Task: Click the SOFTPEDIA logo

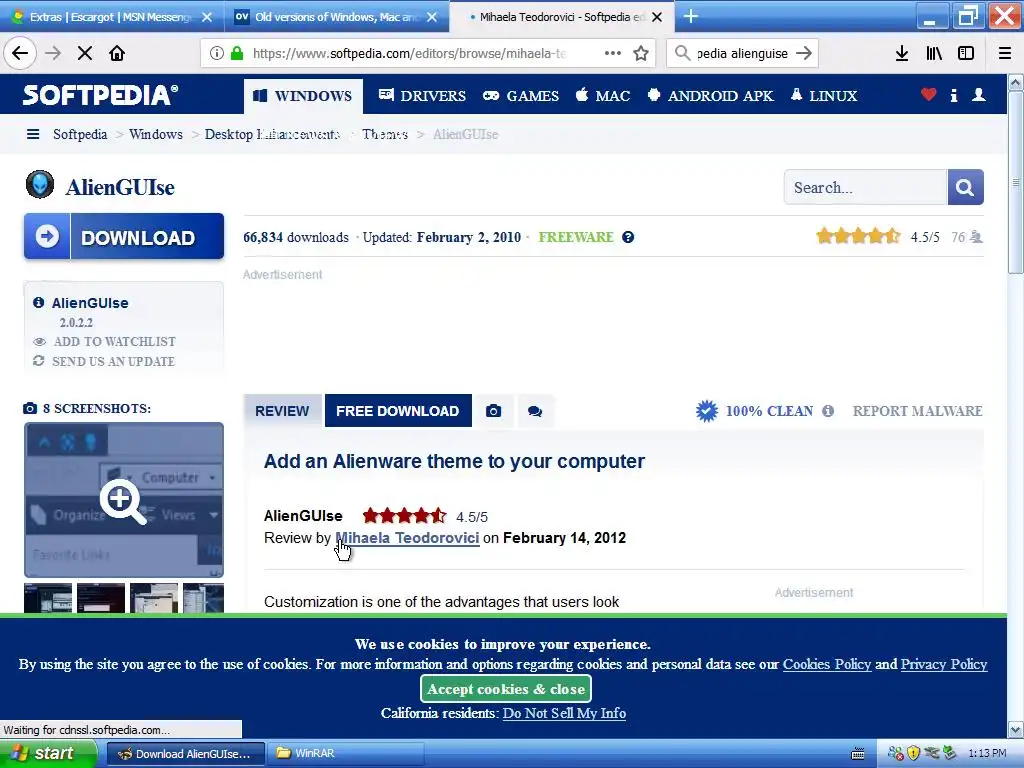Action: click(100, 95)
